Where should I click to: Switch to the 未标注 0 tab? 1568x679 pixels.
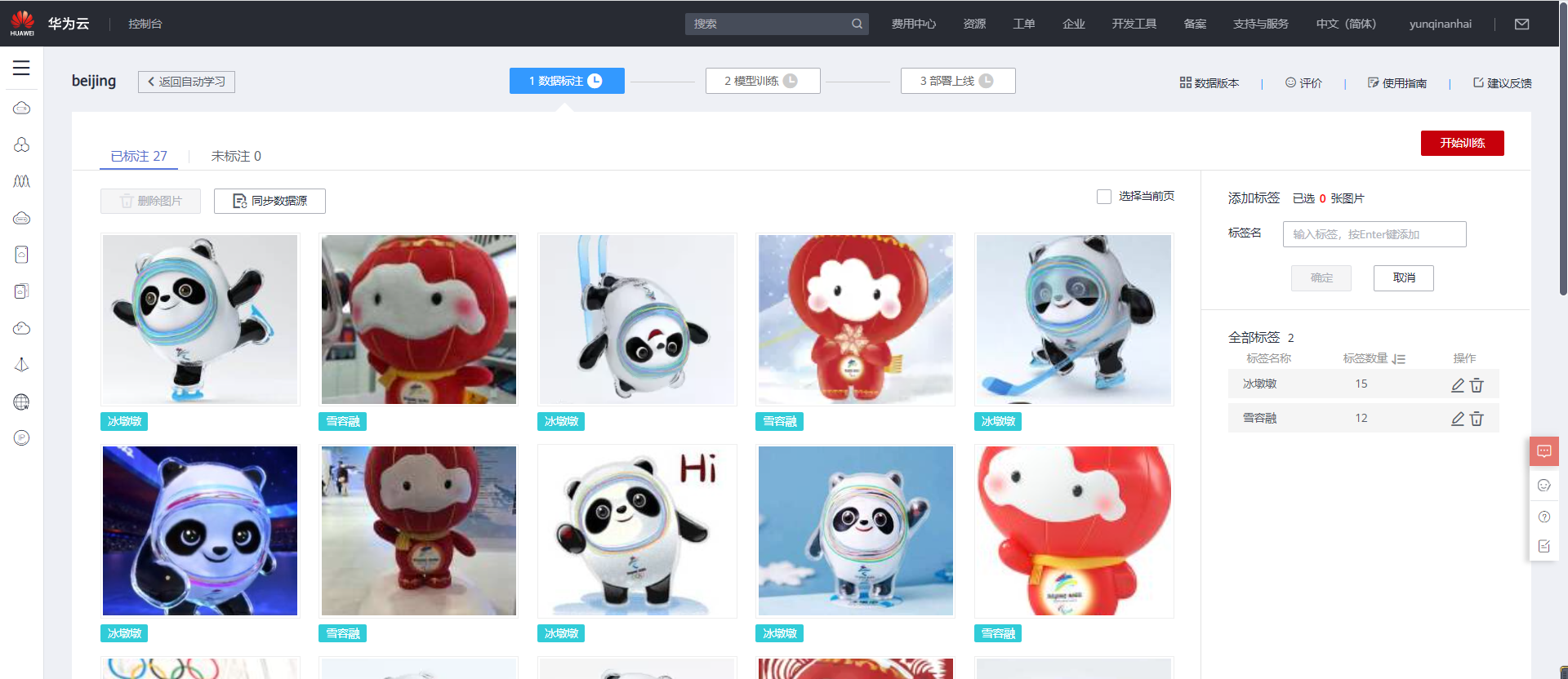click(x=236, y=156)
